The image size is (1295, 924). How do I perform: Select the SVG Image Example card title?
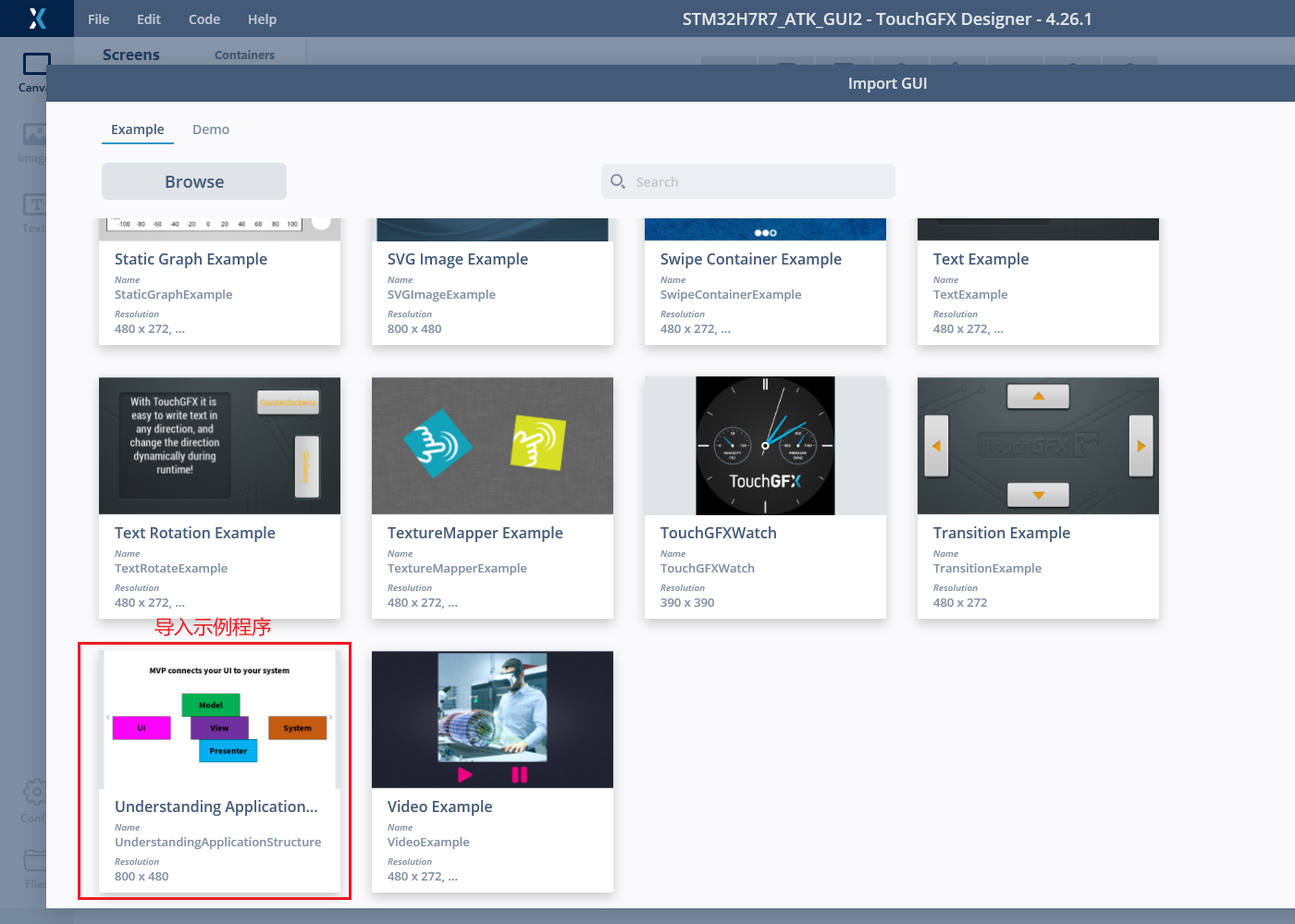[458, 259]
